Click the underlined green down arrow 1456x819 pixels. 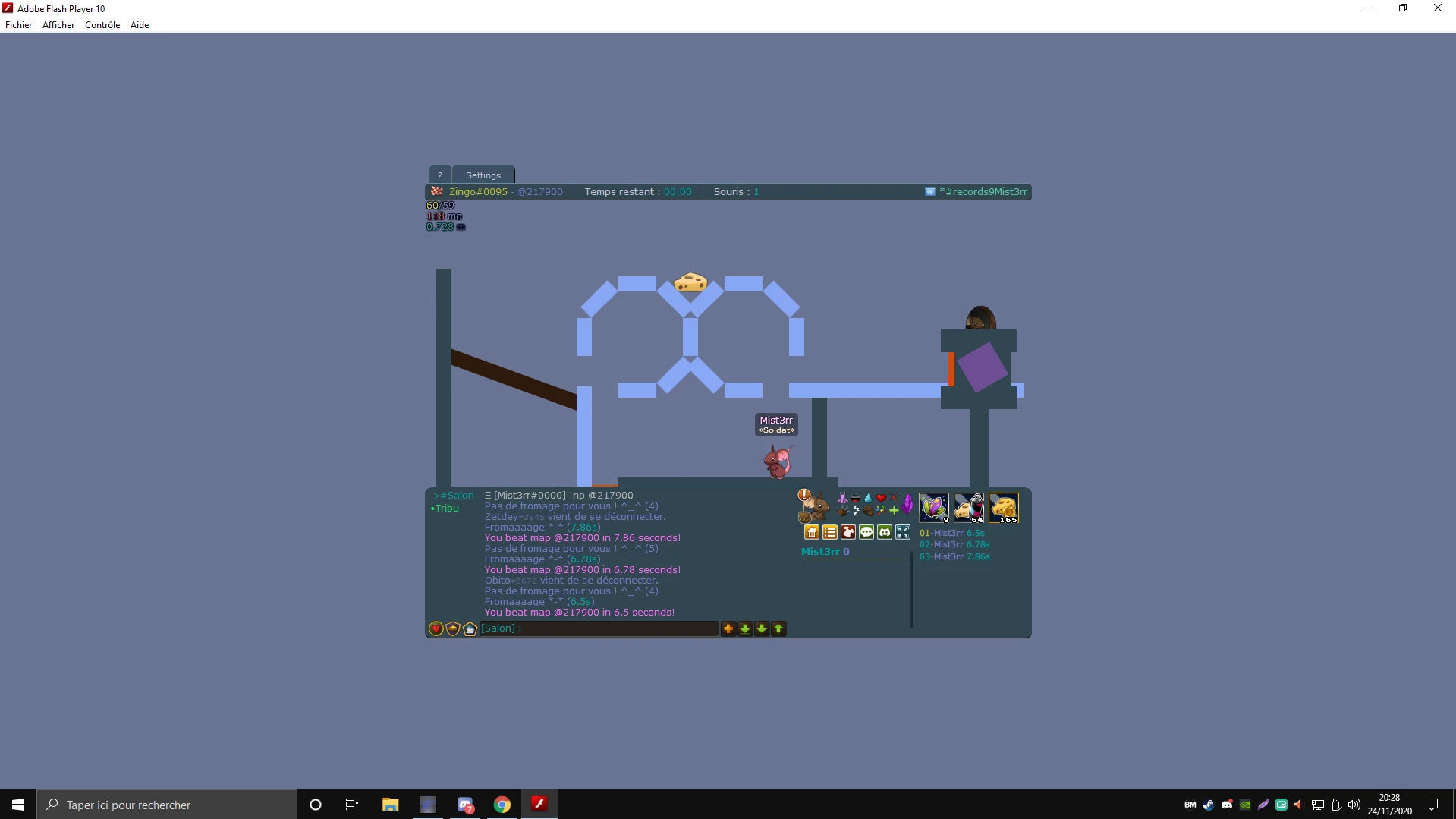point(745,628)
